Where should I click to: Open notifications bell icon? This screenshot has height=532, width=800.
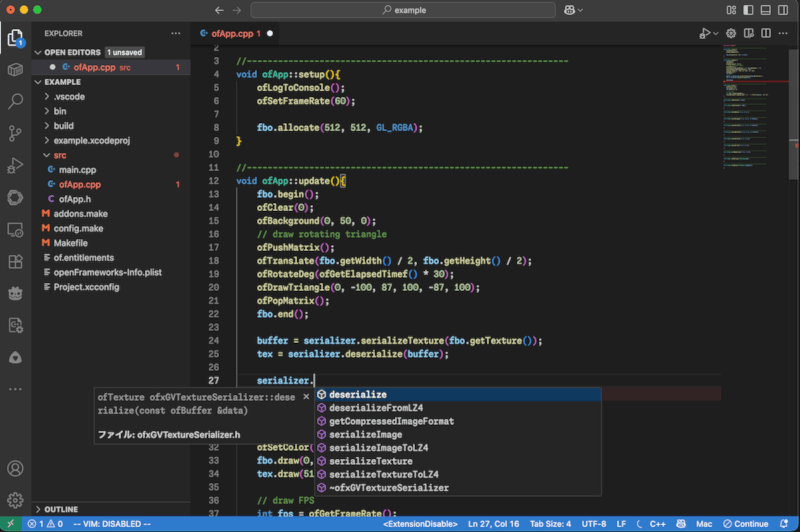(x=784, y=524)
